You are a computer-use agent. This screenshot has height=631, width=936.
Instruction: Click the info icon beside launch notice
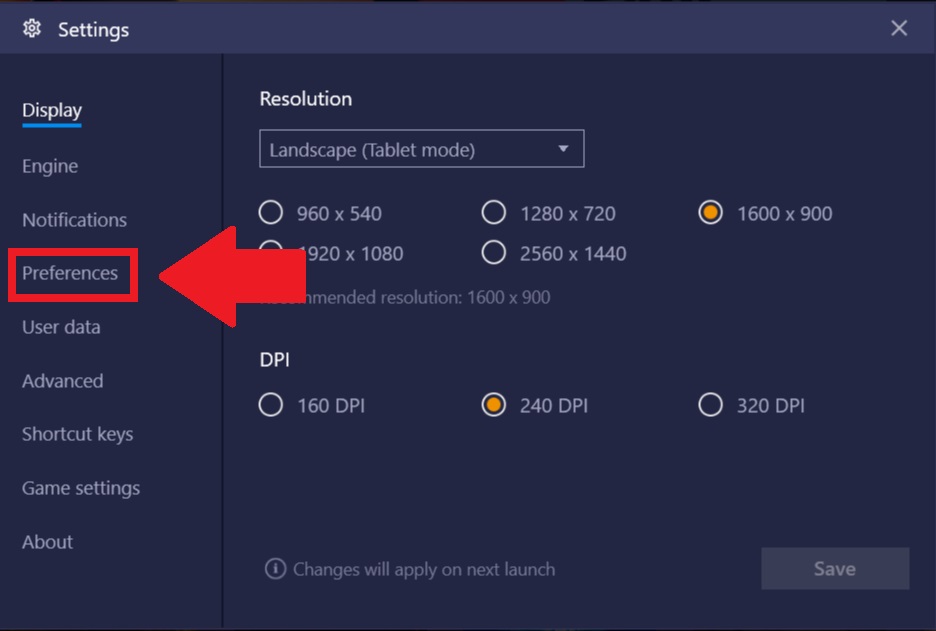click(x=275, y=569)
